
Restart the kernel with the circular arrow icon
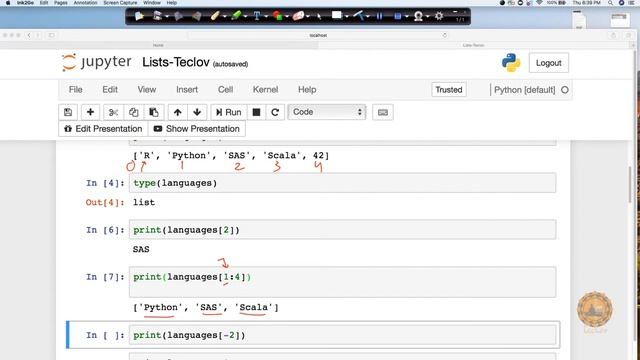[275, 112]
